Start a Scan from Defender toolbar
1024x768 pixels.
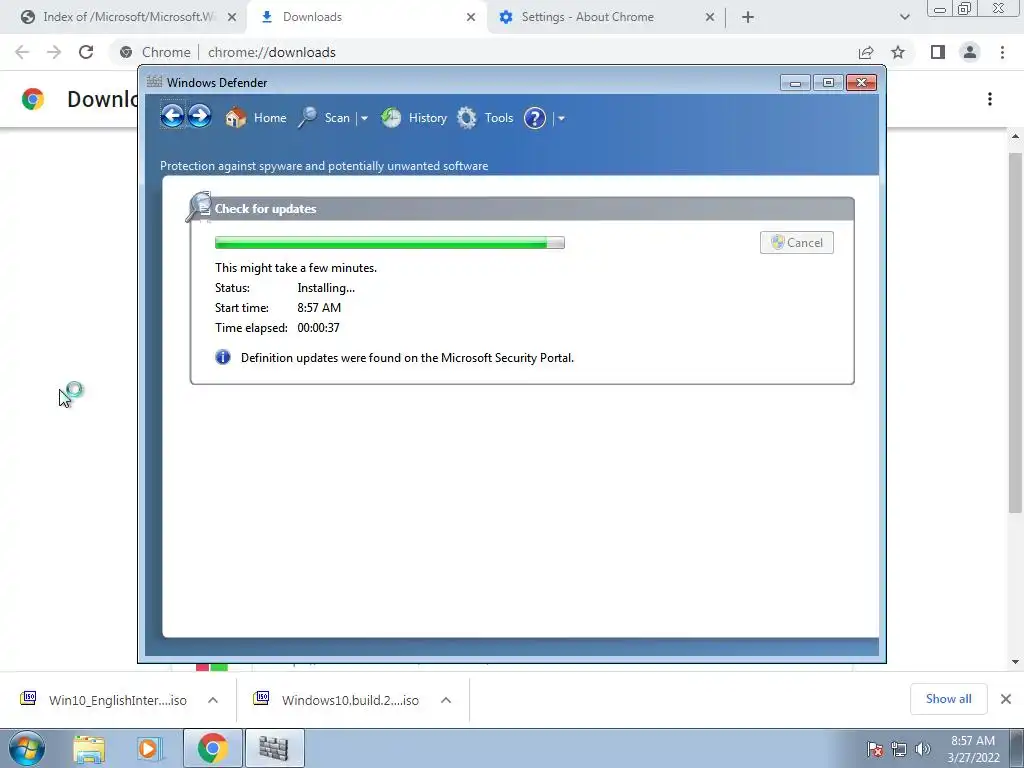point(325,118)
